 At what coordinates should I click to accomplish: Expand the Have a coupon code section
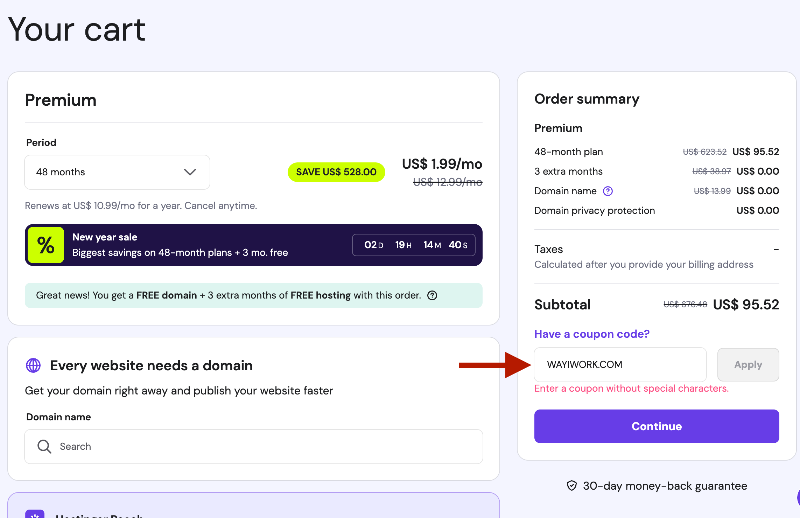pos(592,334)
